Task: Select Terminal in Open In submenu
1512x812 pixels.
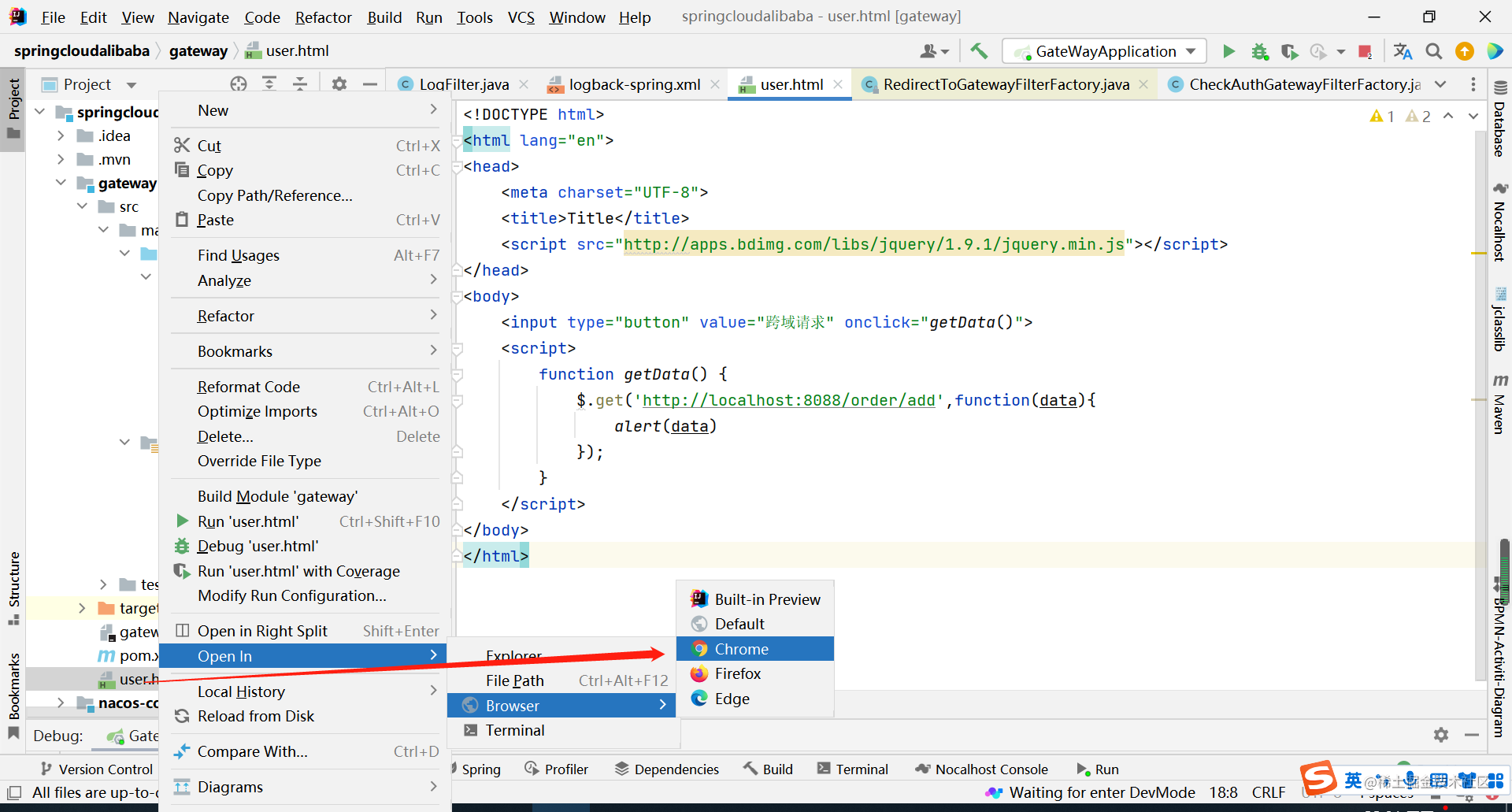Action: point(563,730)
